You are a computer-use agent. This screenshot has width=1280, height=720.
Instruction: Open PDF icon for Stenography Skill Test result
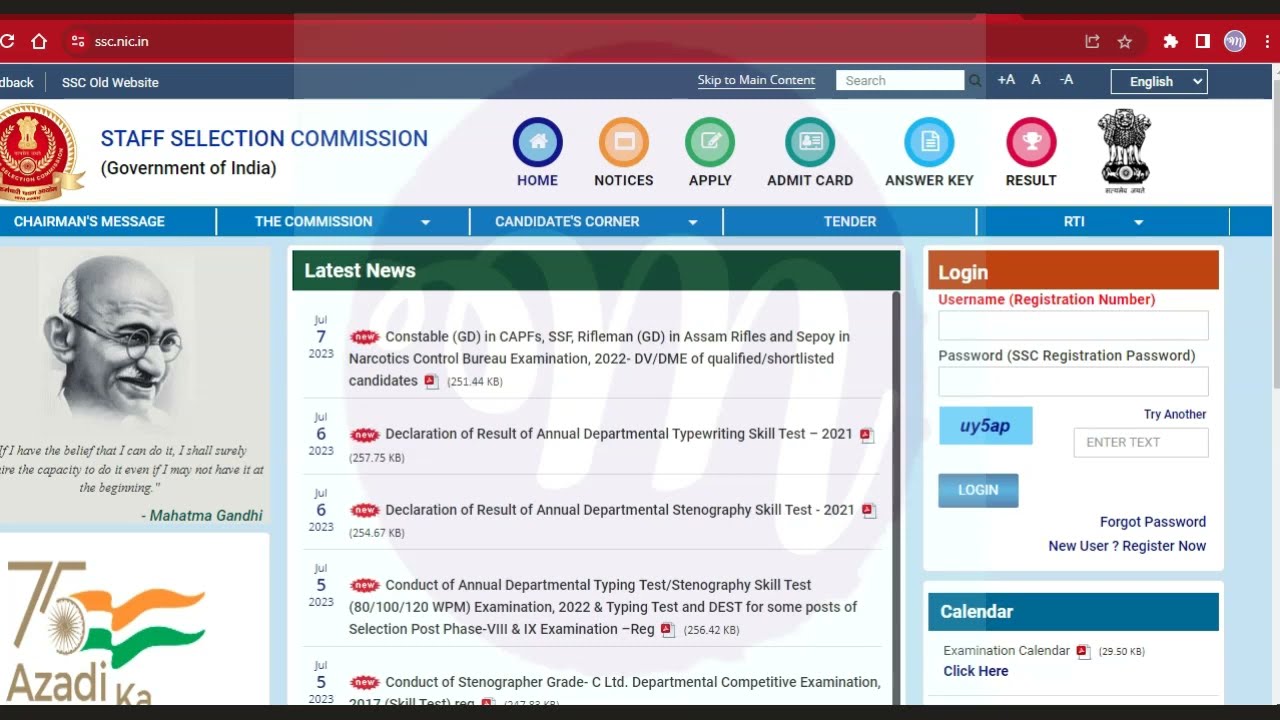point(869,510)
